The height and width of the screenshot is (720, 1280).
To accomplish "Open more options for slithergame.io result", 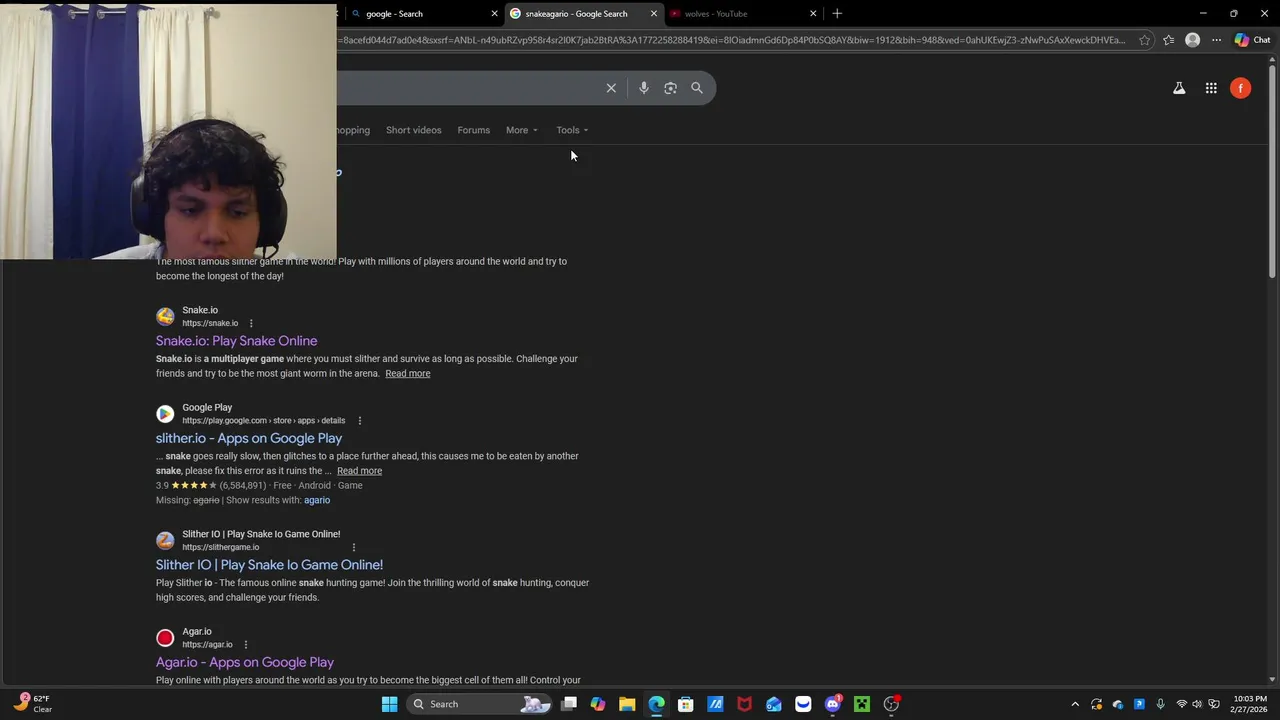I will point(353,547).
